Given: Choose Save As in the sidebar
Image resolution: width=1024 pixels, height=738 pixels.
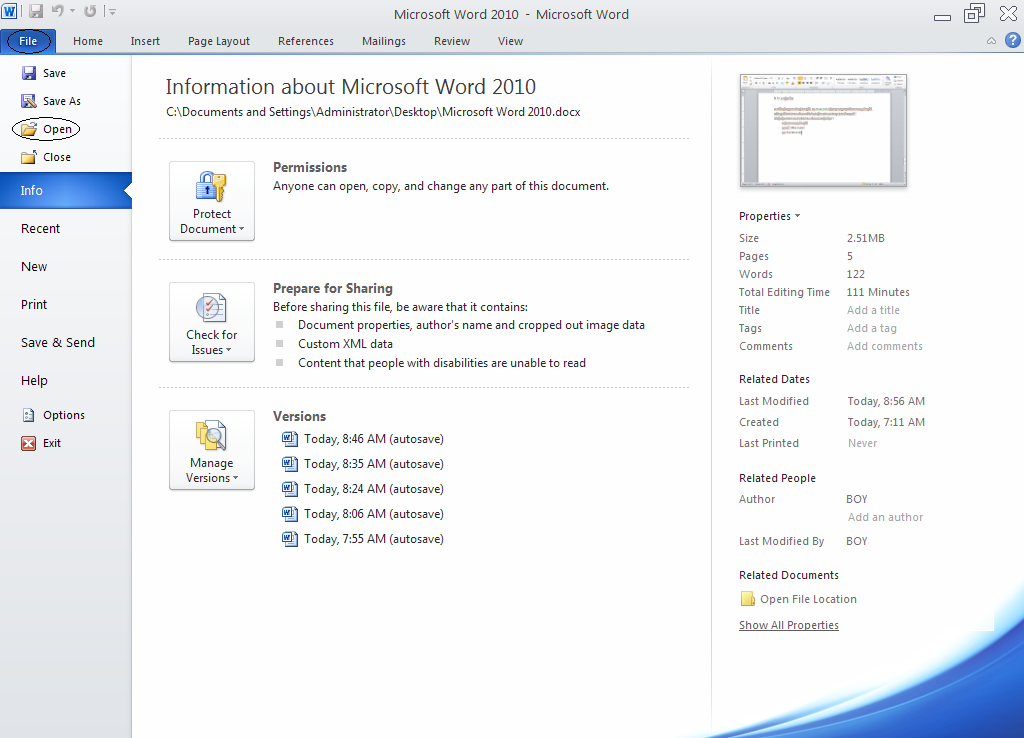Looking at the screenshot, I should 51,101.
